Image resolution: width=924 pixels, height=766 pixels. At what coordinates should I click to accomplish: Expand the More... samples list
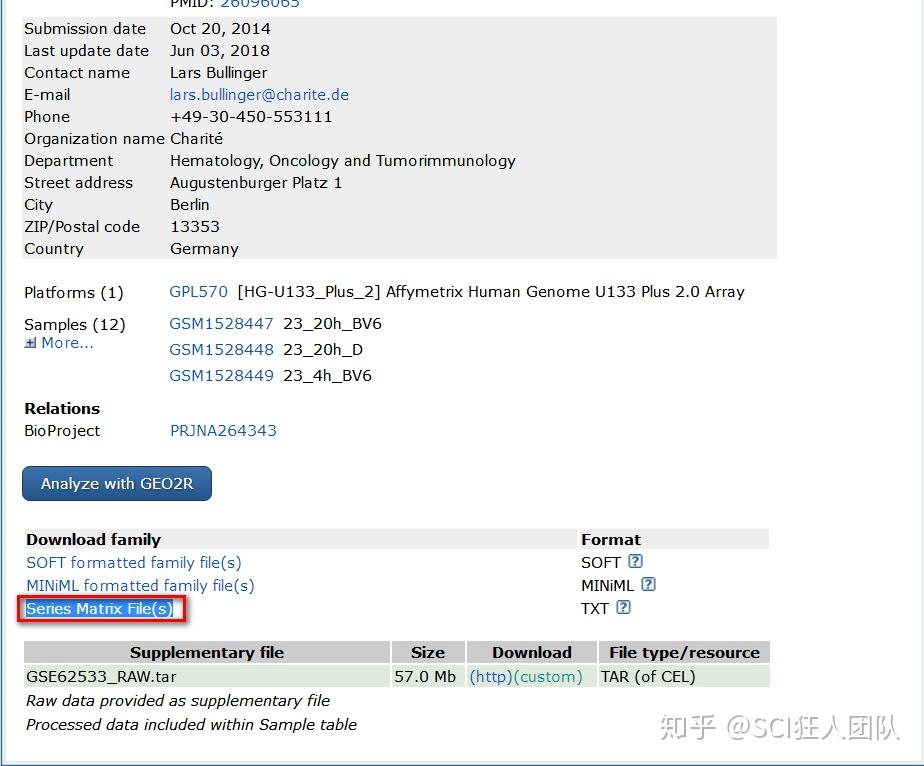click(60, 343)
